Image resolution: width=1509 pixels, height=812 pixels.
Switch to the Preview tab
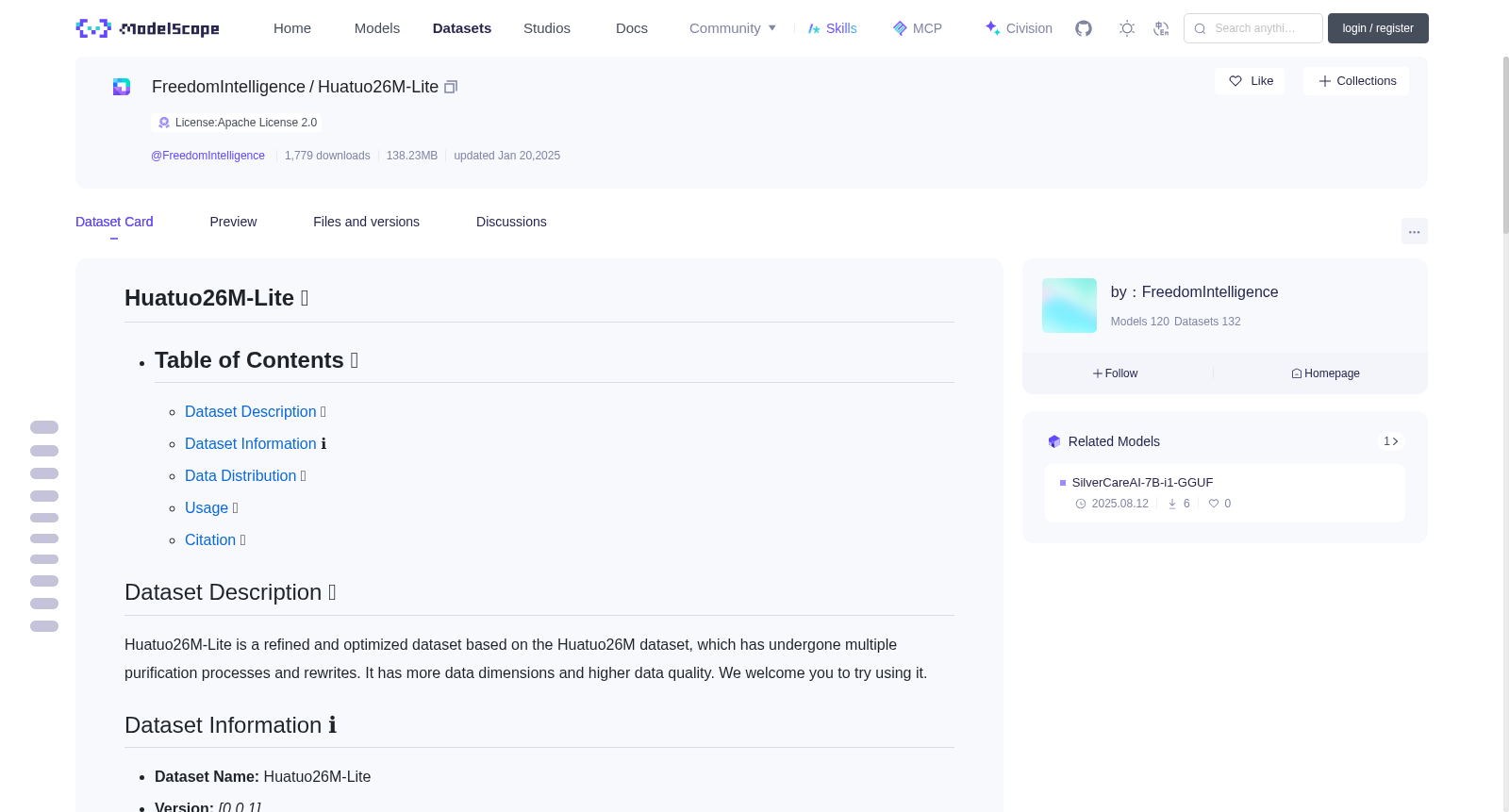233,222
